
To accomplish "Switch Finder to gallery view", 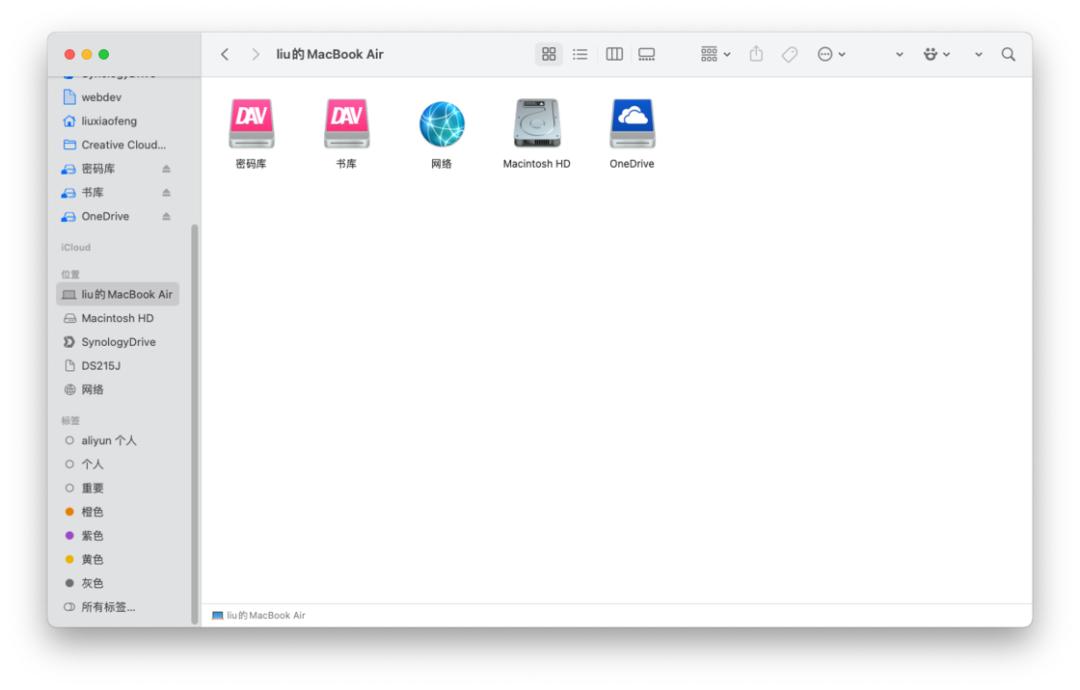I will pyautogui.click(x=647, y=54).
